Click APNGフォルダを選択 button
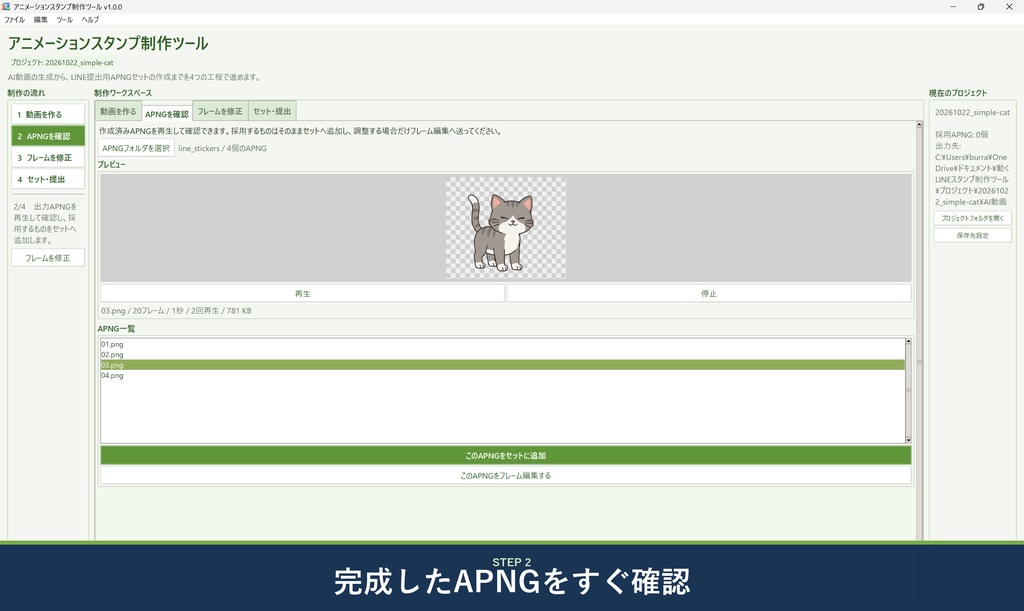1024x611 pixels. tap(136, 148)
